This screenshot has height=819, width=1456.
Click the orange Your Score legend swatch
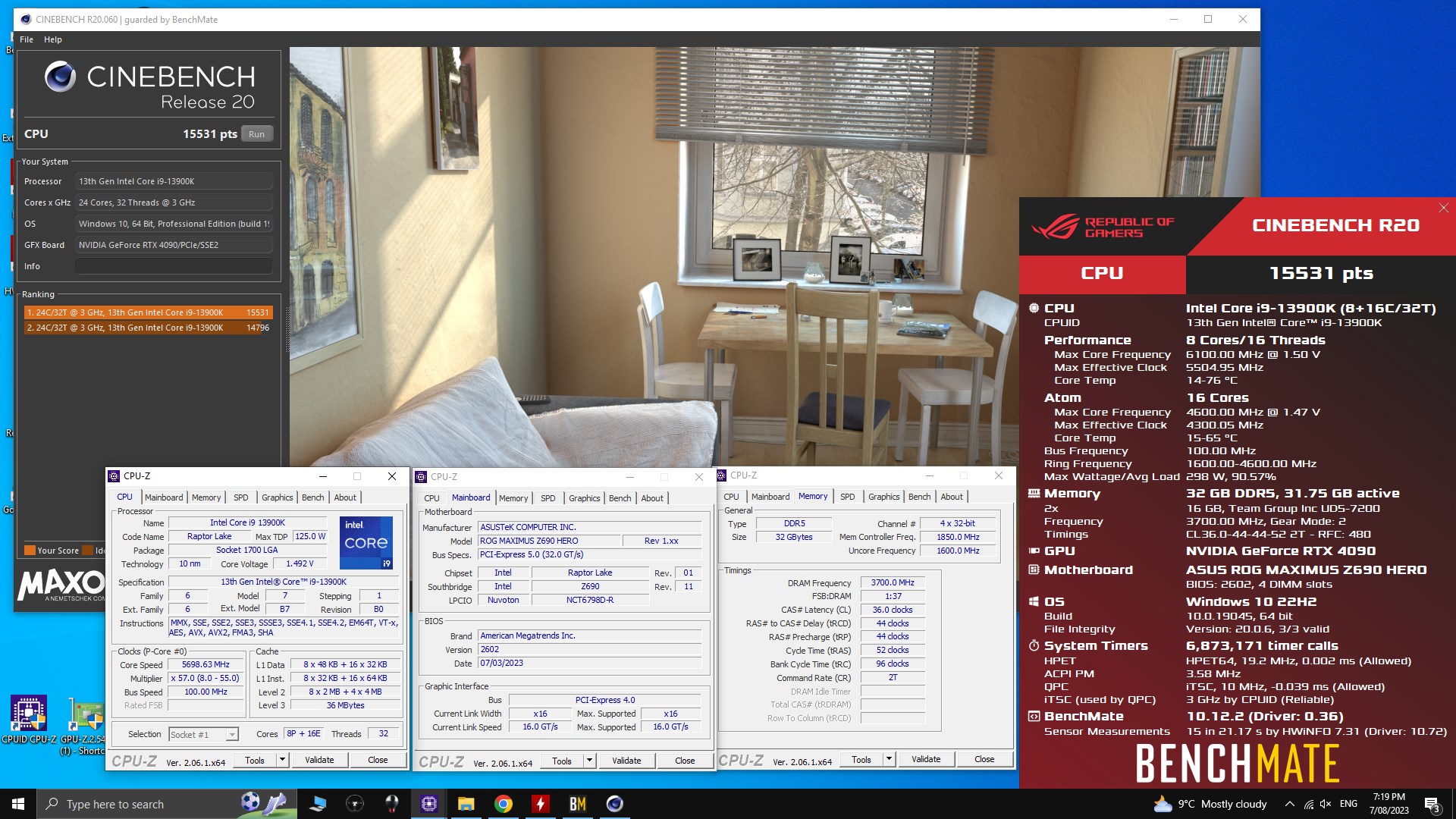pos(30,551)
